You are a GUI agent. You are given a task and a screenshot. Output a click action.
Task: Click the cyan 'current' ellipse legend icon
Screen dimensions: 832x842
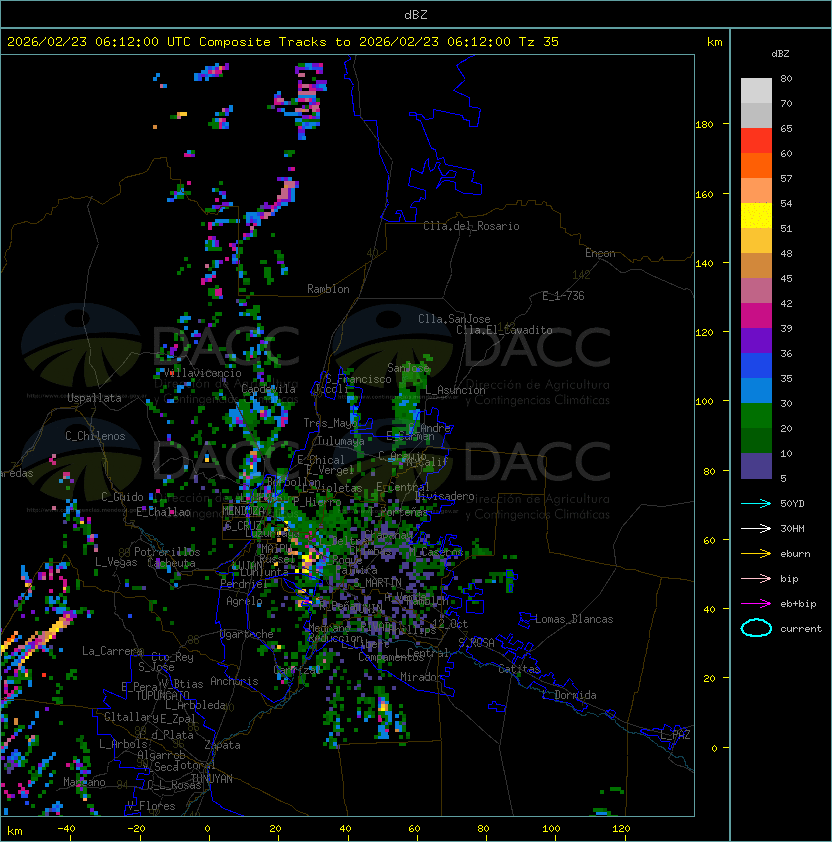click(756, 628)
